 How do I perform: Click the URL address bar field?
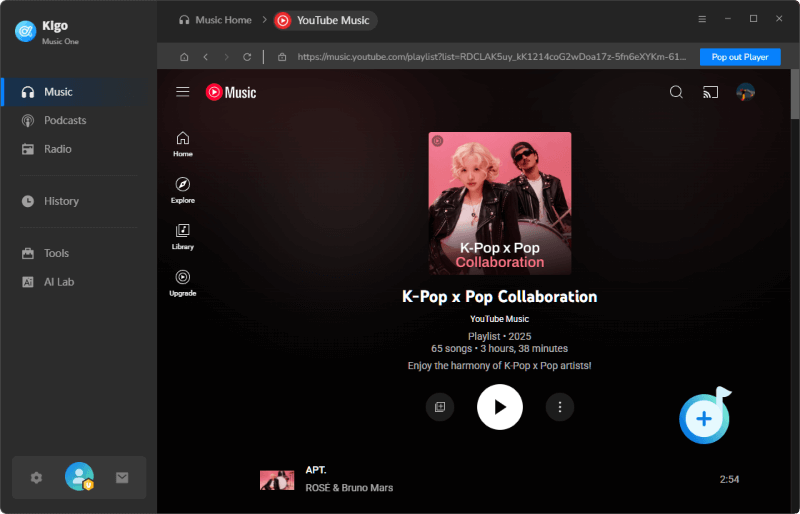(x=490, y=57)
